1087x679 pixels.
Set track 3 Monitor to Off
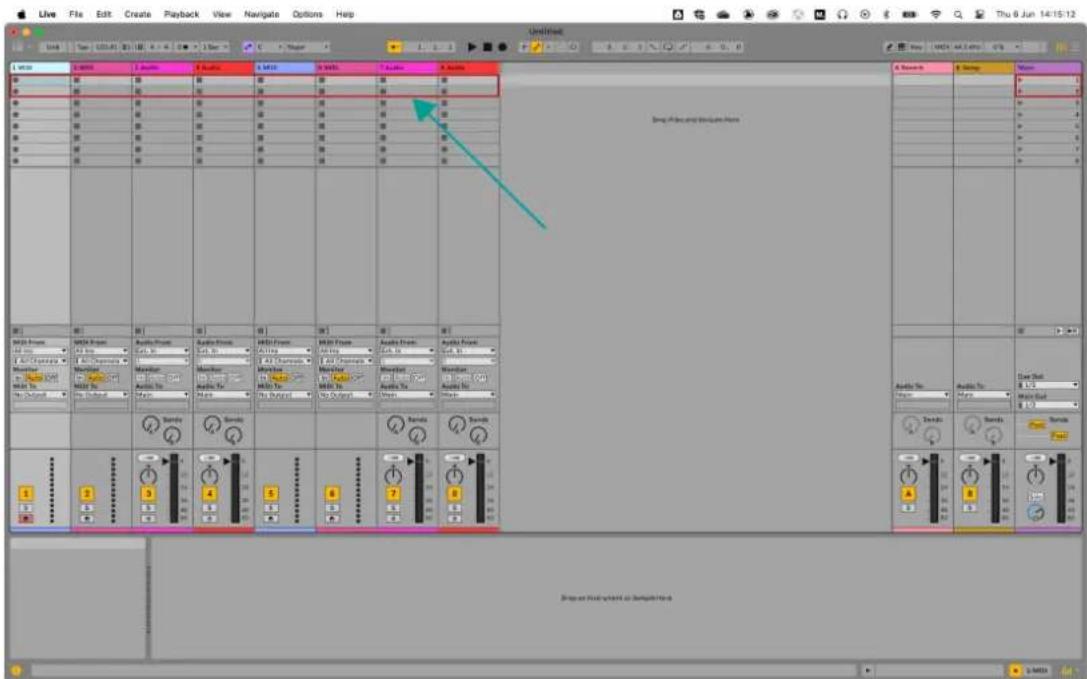tap(173, 378)
